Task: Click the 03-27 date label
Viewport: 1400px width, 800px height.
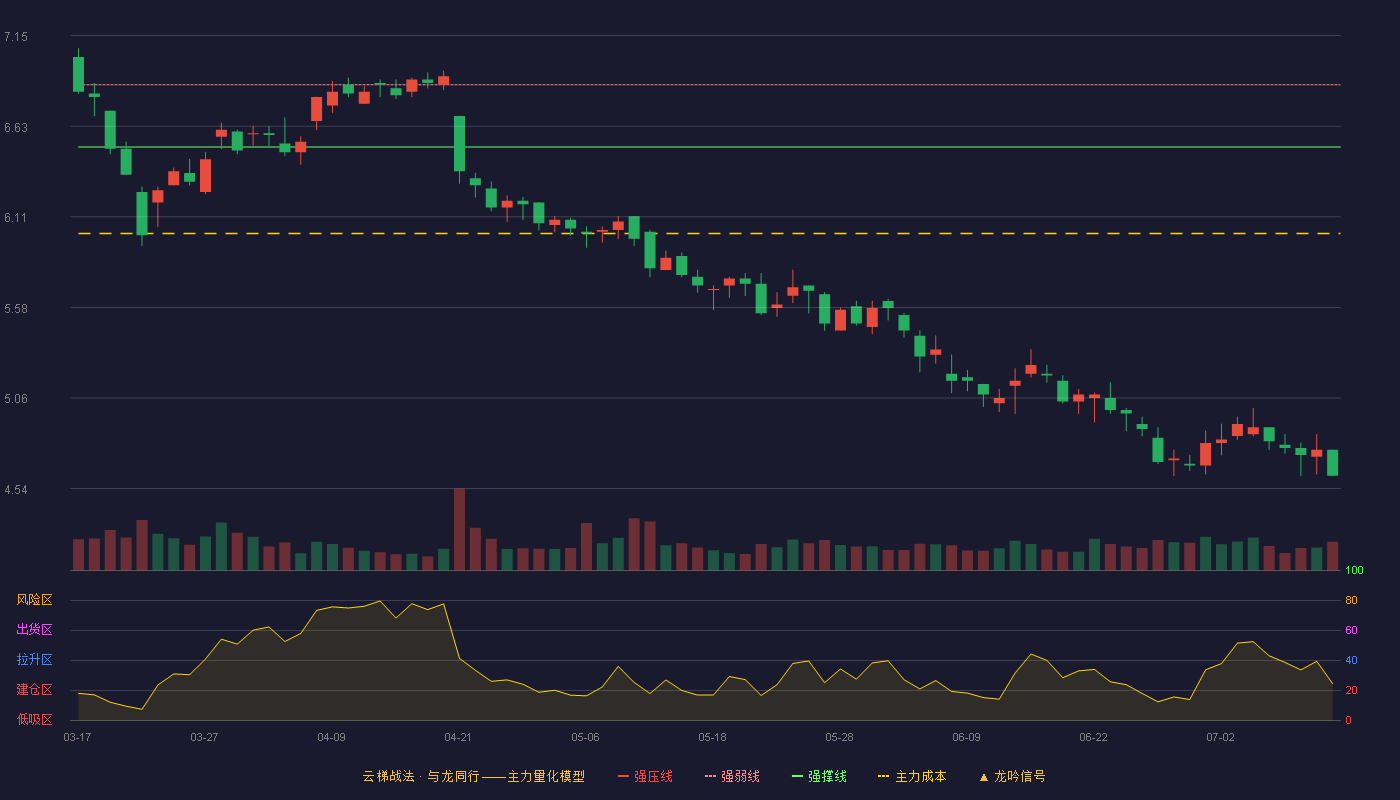Action: click(x=204, y=737)
